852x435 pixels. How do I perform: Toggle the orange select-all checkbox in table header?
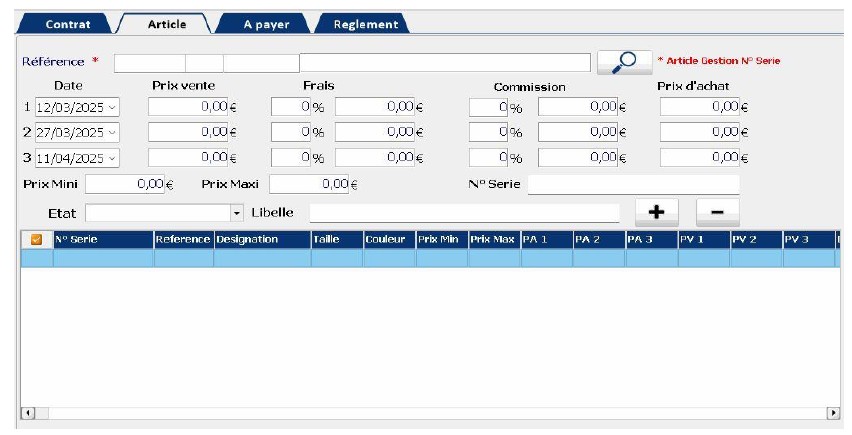tap(37, 240)
